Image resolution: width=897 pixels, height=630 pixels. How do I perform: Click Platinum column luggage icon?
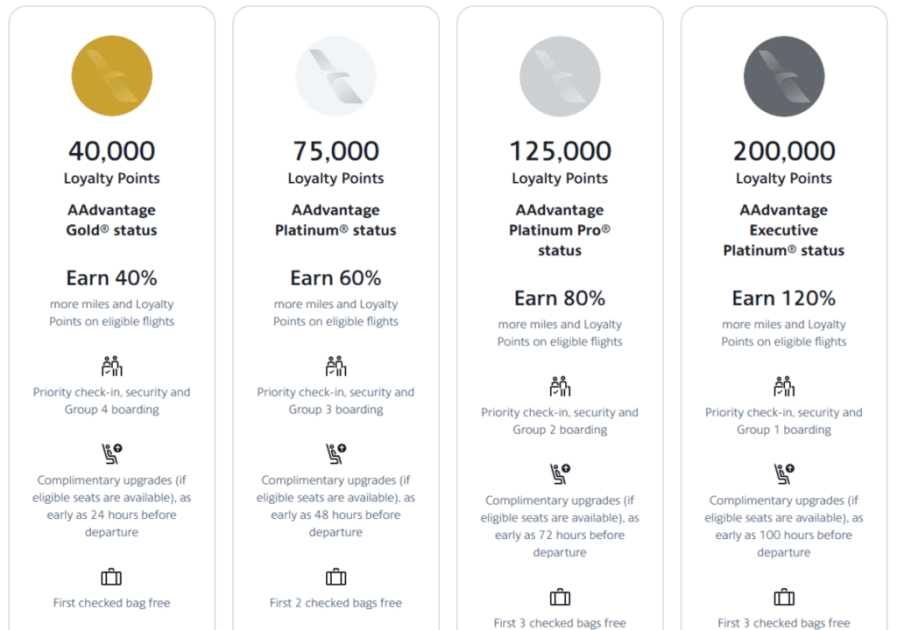point(336,577)
